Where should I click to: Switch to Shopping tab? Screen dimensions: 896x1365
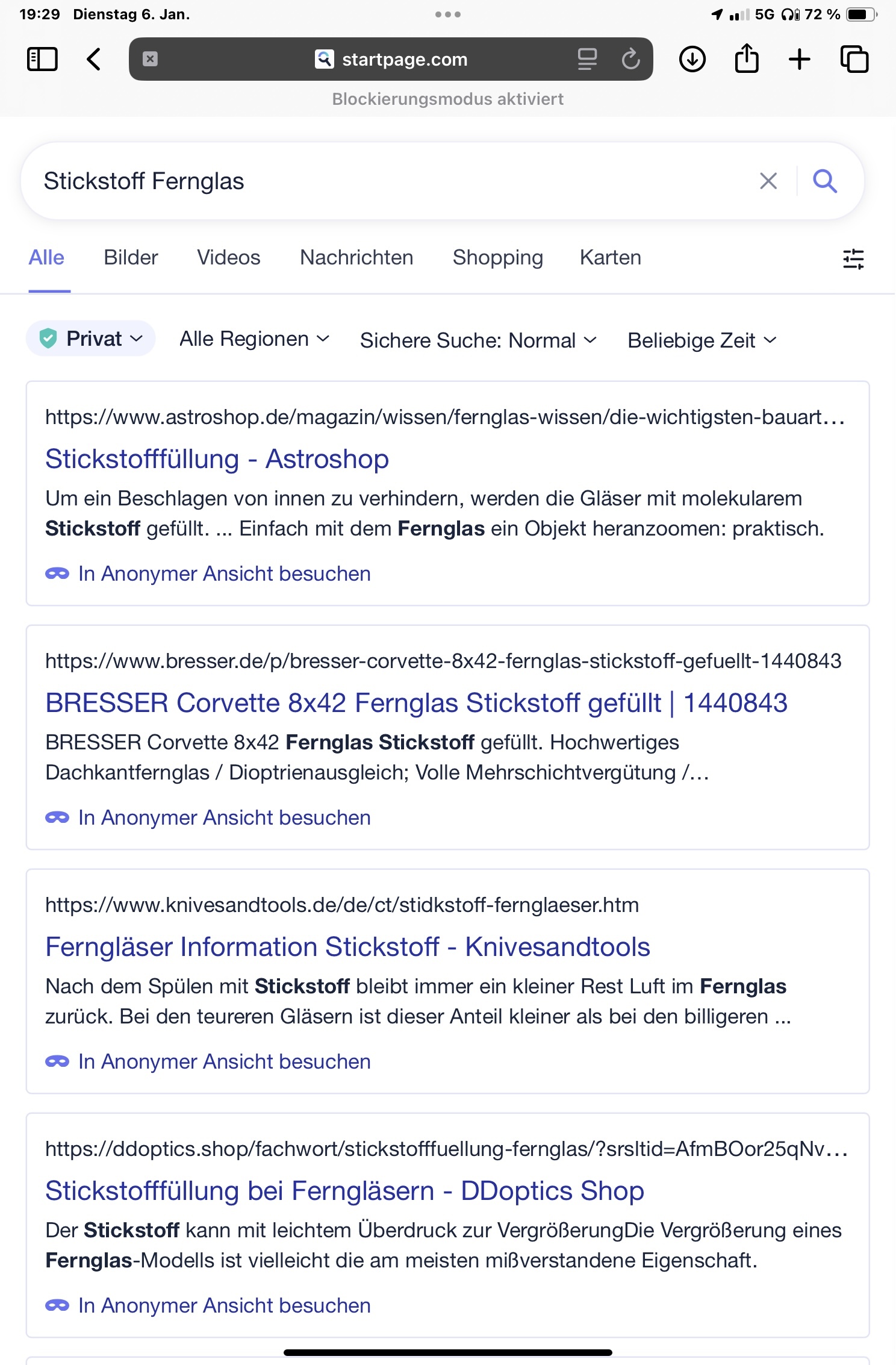click(497, 258)
